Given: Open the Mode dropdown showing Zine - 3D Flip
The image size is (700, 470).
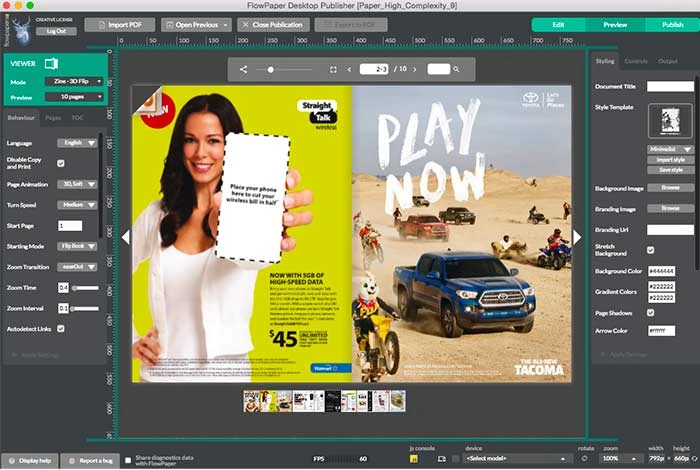Looking at the screenshot, I should [x=71, y=82].
